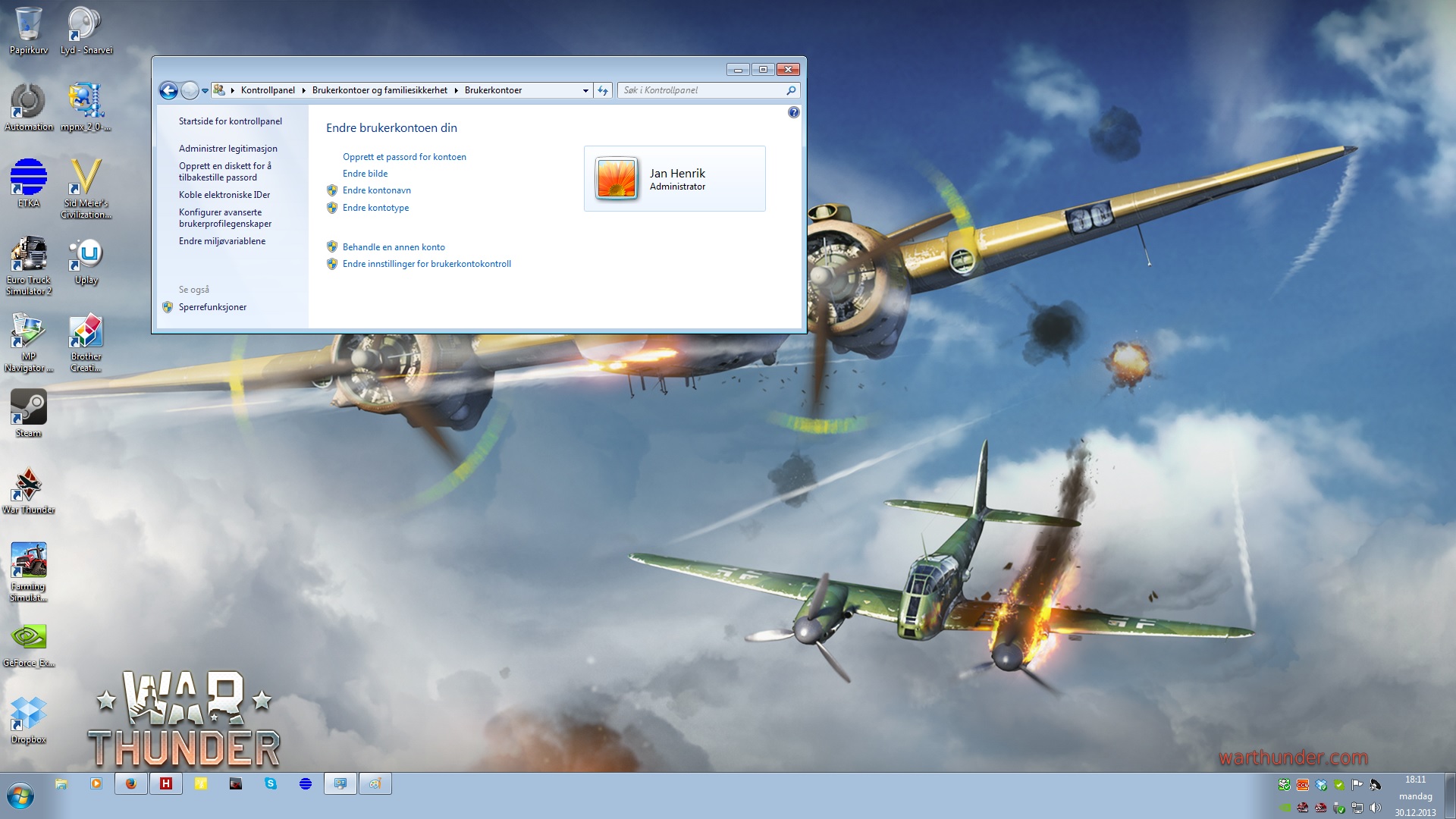This screenshot has height=819, width=1456.
Task: Click Endre innstillinger for brukerkontokontroll
Action: coord(427,264)
